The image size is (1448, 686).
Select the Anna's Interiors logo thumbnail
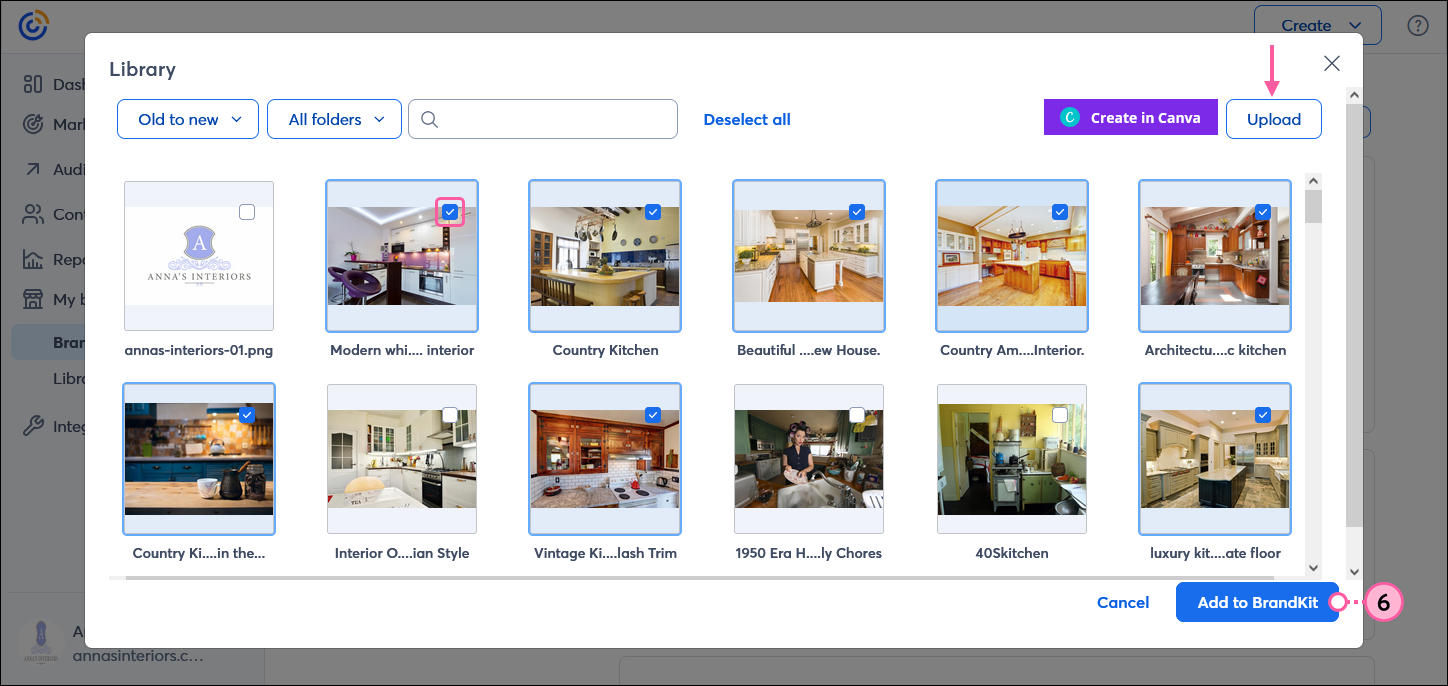pos(199,256)
